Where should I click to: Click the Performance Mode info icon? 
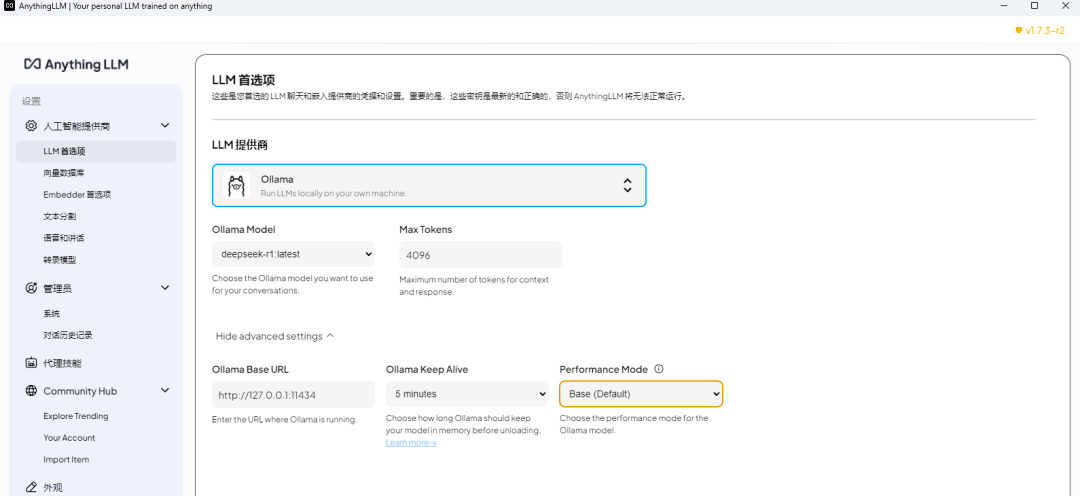(x=658, y=369)
